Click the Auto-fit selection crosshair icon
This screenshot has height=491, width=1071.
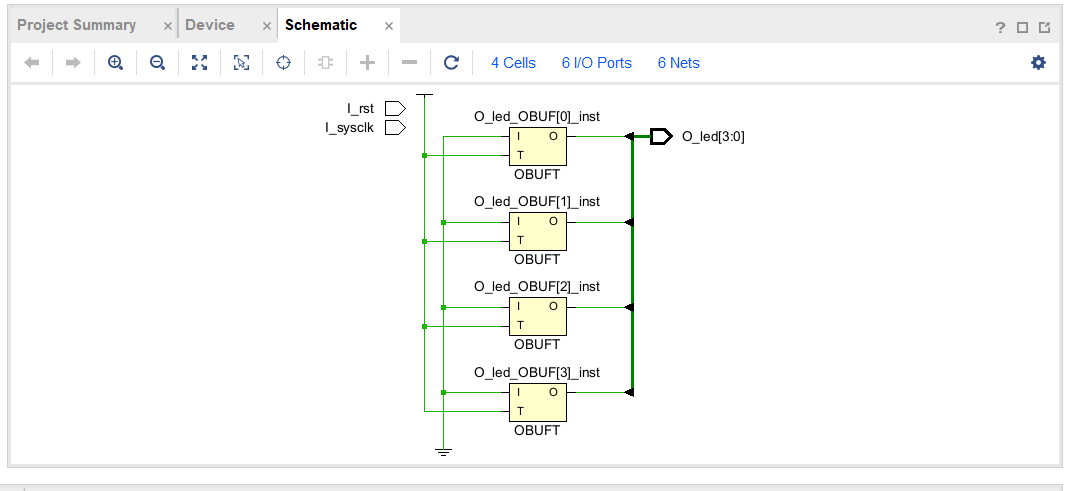point(283,63)
